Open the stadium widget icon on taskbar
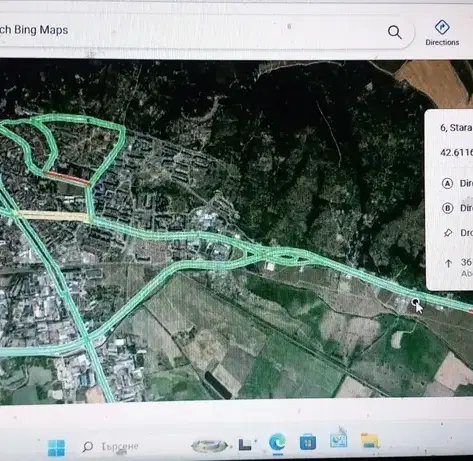Screen dimensions: 473x461 (x=209, y=446)
